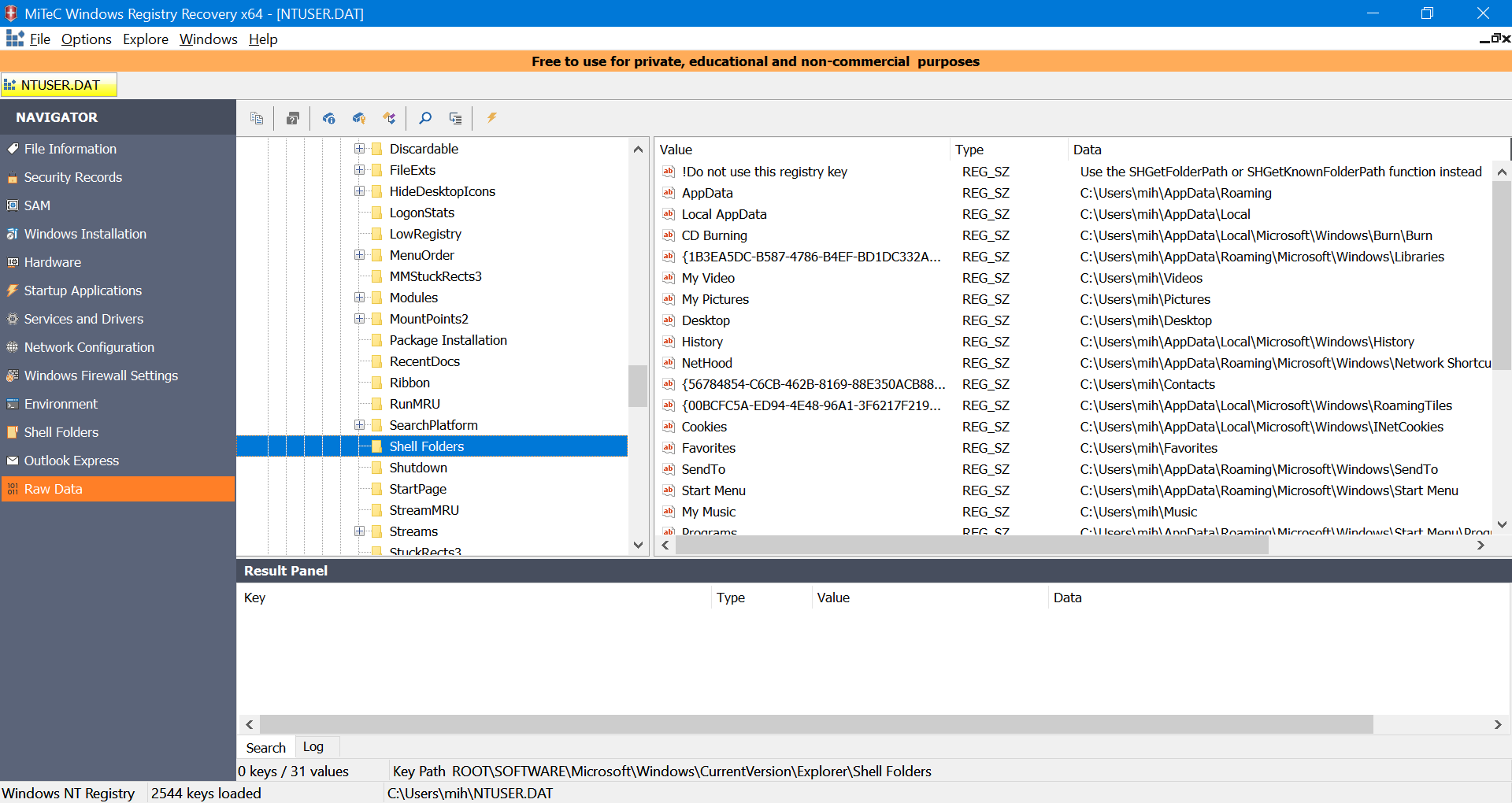Select the Package Installation tree item
The image size is (1512, 803).
tap(448, 340)
